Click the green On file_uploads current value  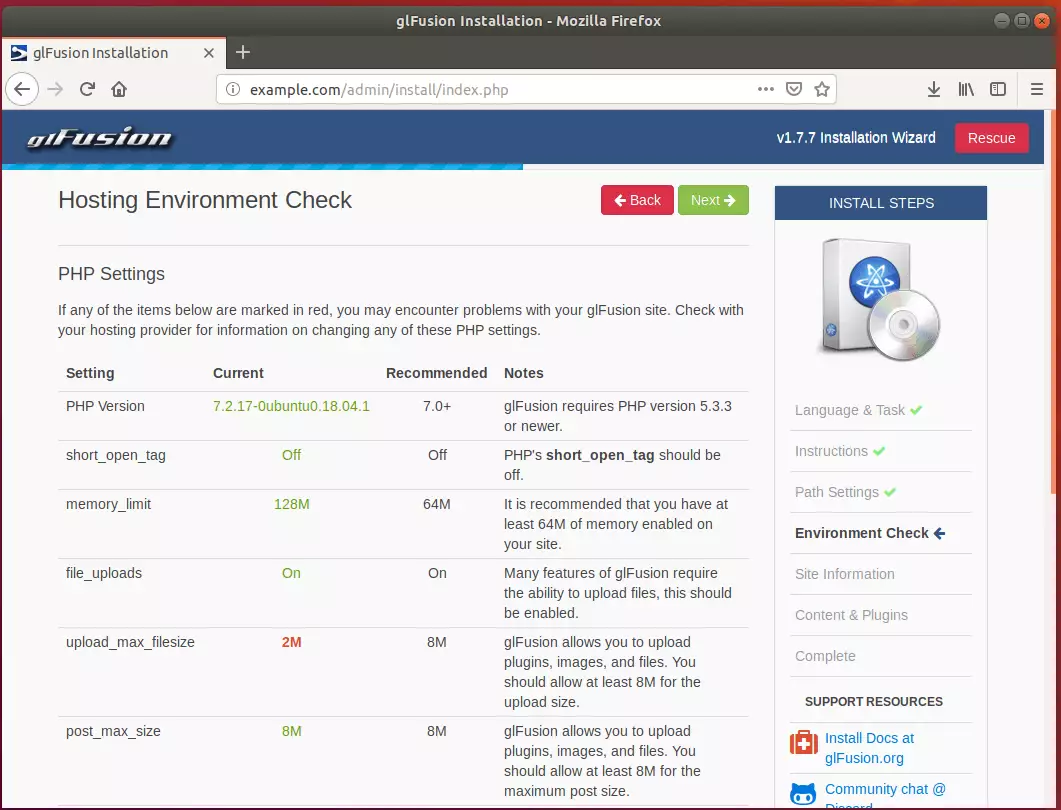(291, 573)
